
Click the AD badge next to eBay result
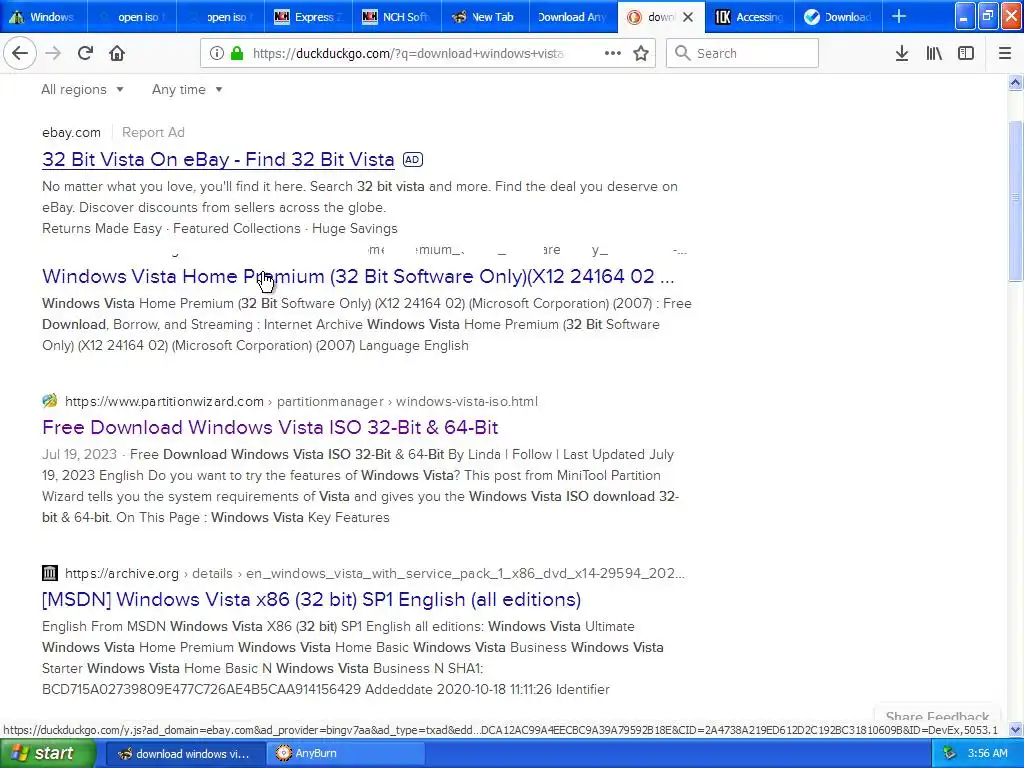tap(413, 159)
